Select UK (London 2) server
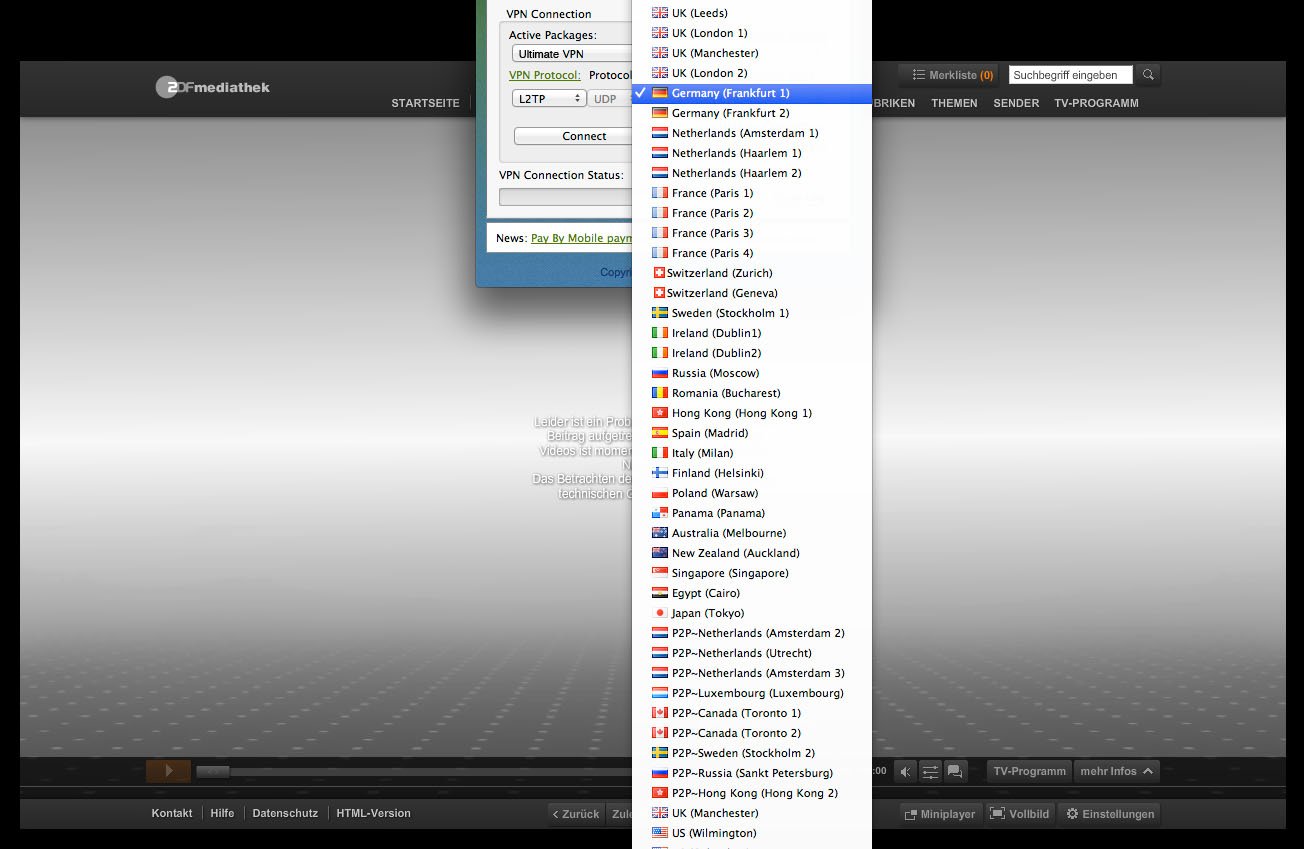 [752, 73]
